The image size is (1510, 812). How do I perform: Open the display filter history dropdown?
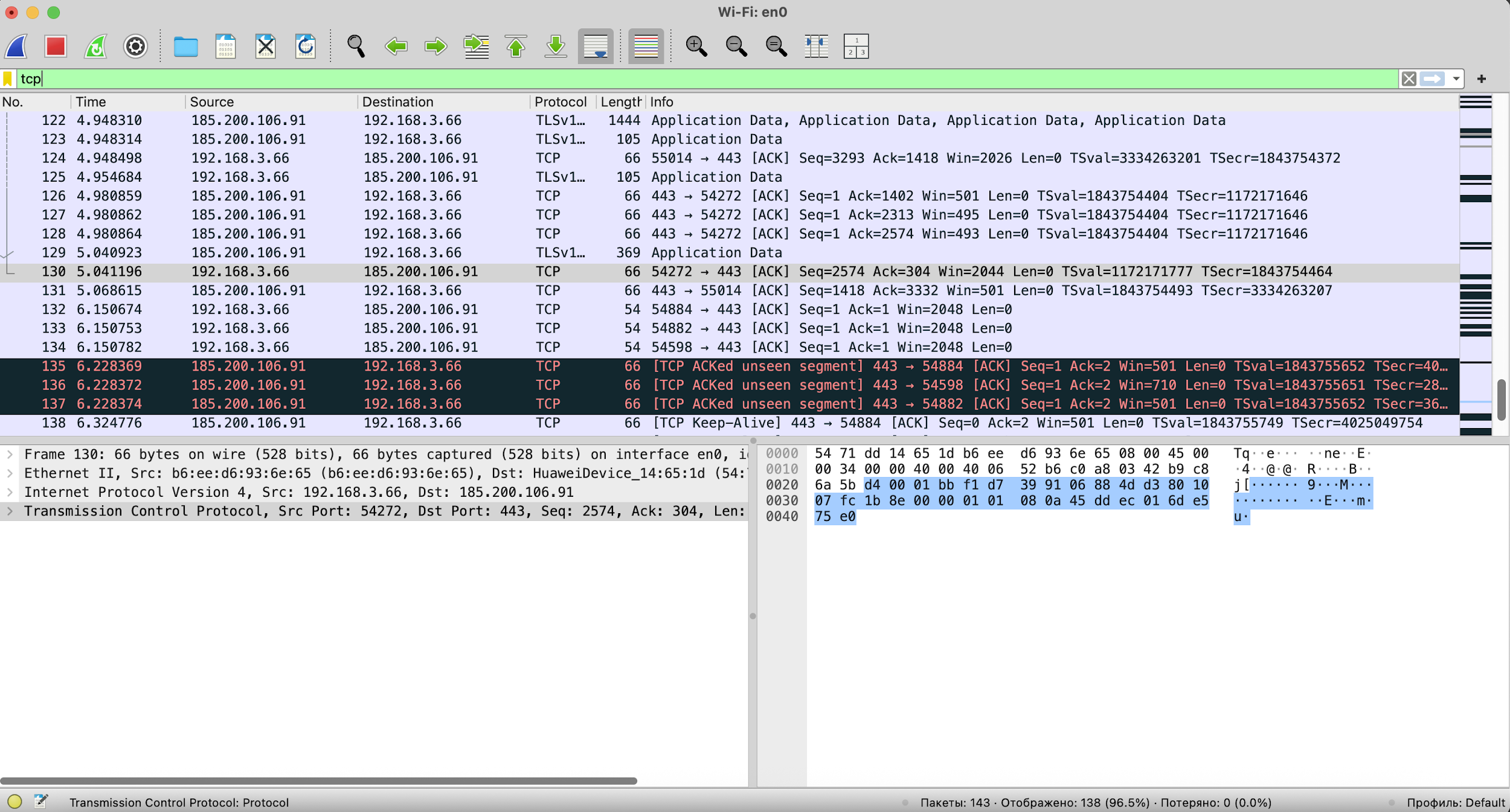pyautogui.click(x=1456, y=79)
